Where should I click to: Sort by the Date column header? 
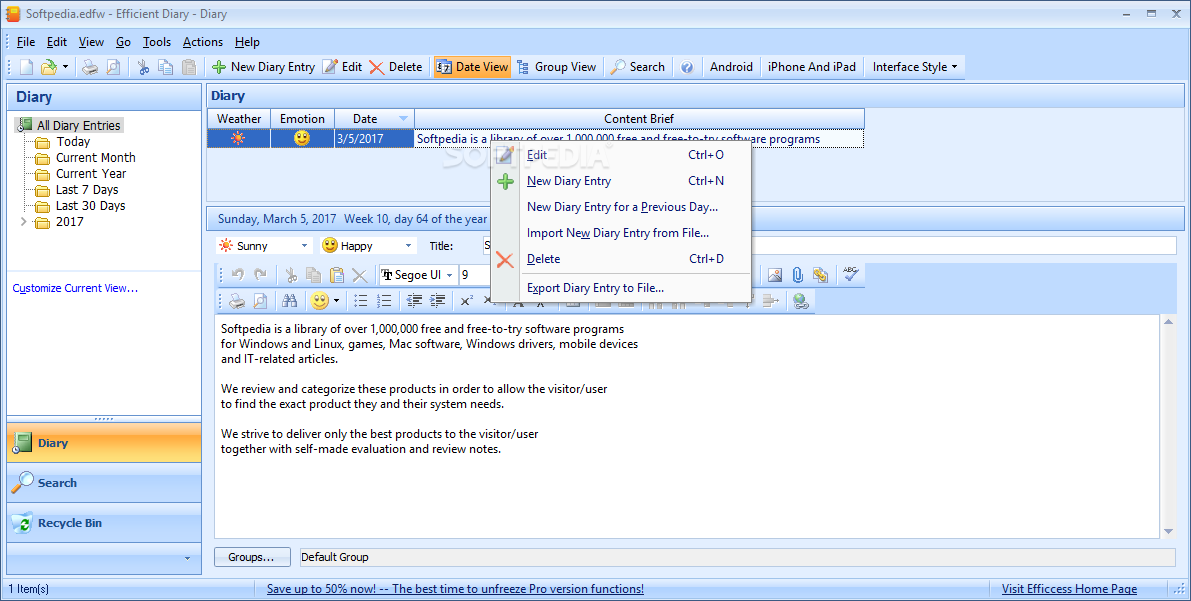coord(374,119)
